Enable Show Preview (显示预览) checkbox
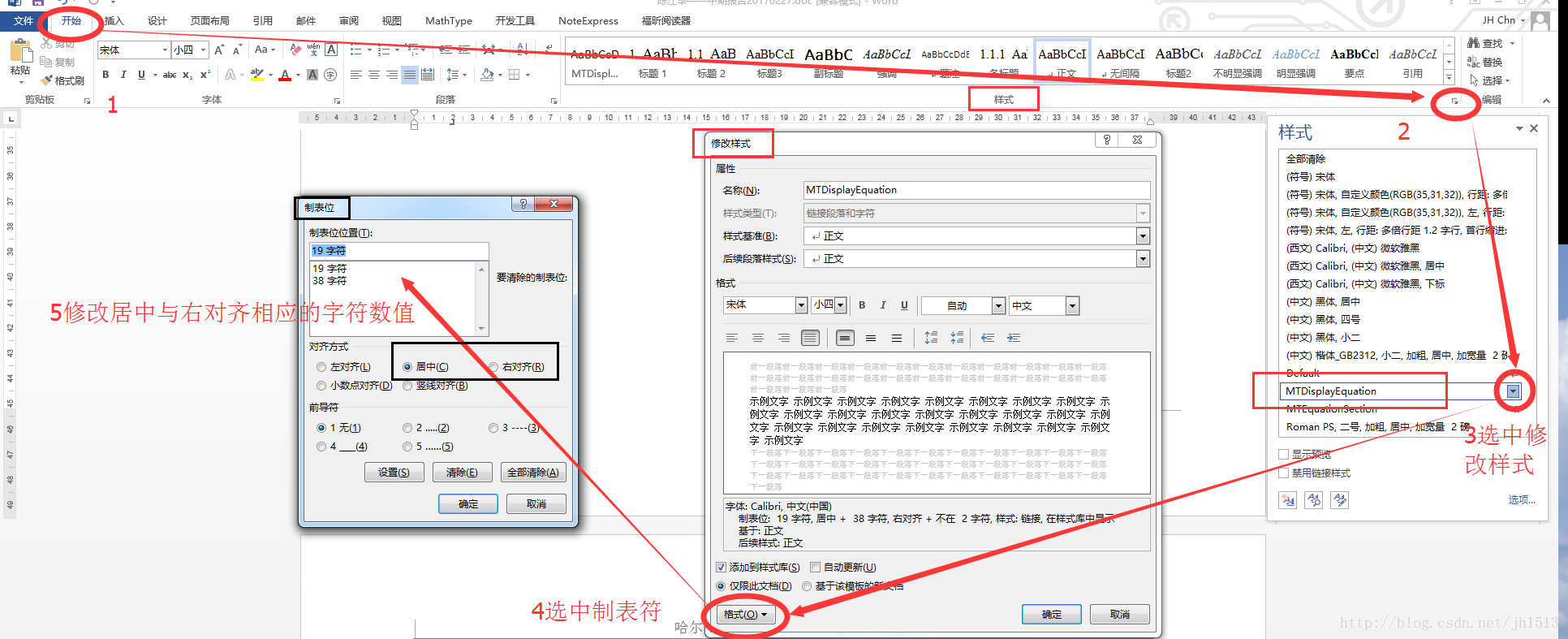The height and width of the screenshot is (639, 1568). 1284,455
